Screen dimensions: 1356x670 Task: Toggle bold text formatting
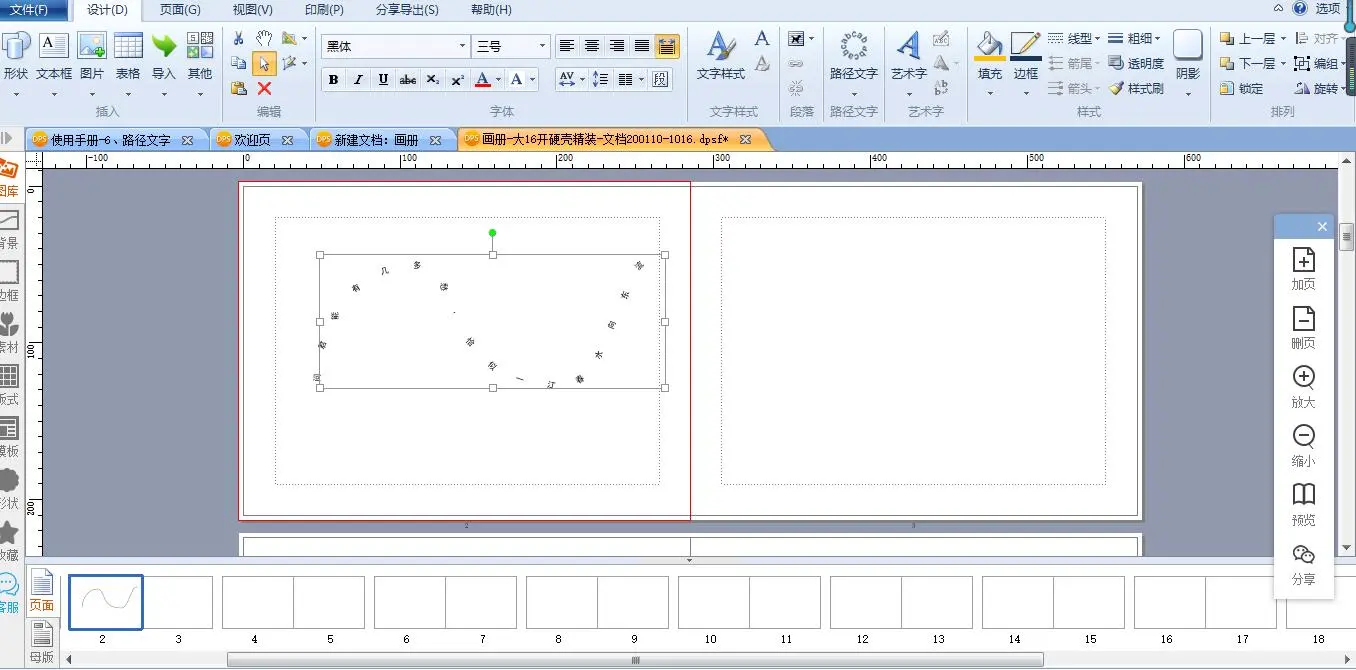(333, 80)
